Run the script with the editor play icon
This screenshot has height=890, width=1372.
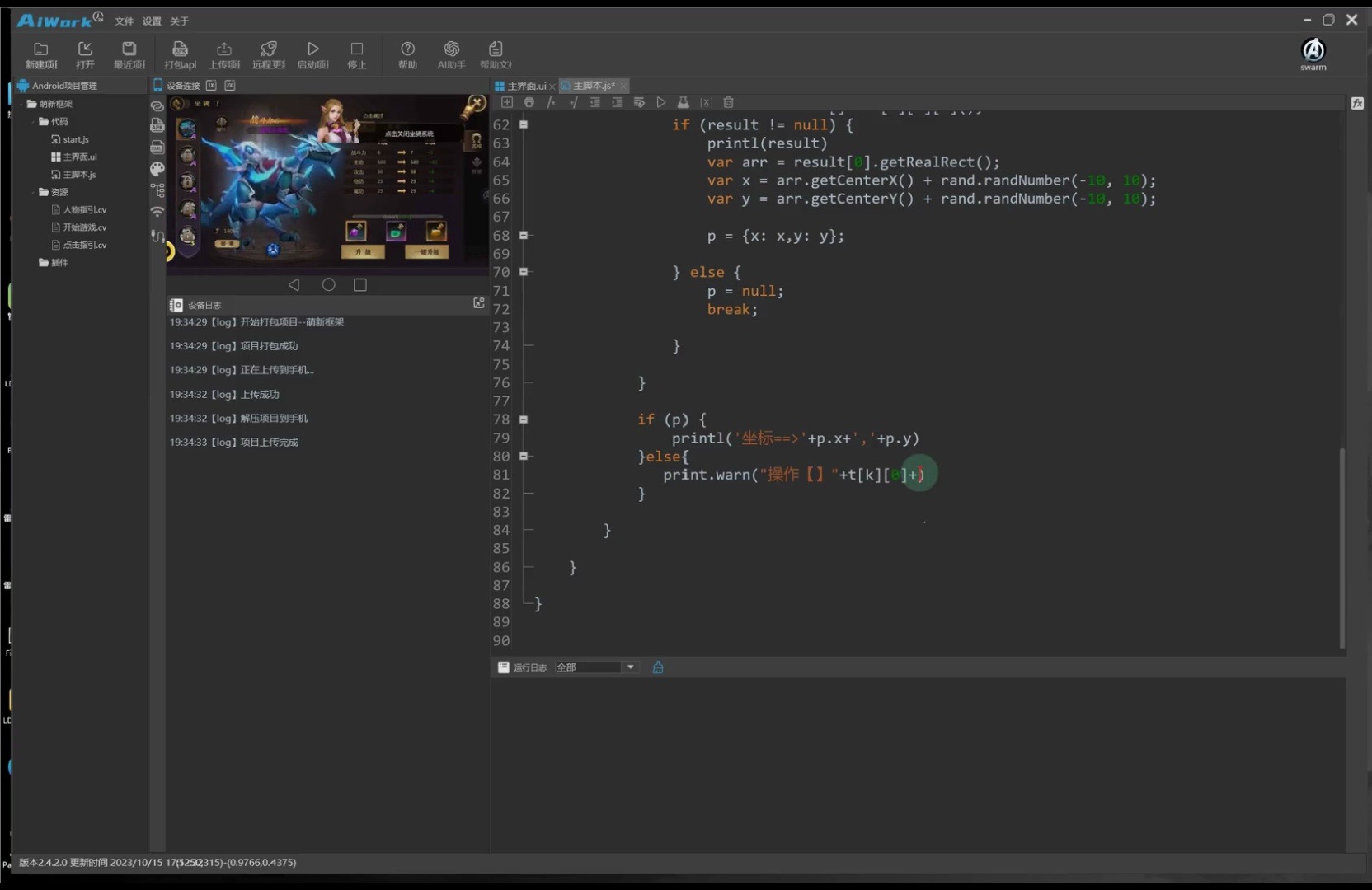pyautogui.click(x=661, y=102)
